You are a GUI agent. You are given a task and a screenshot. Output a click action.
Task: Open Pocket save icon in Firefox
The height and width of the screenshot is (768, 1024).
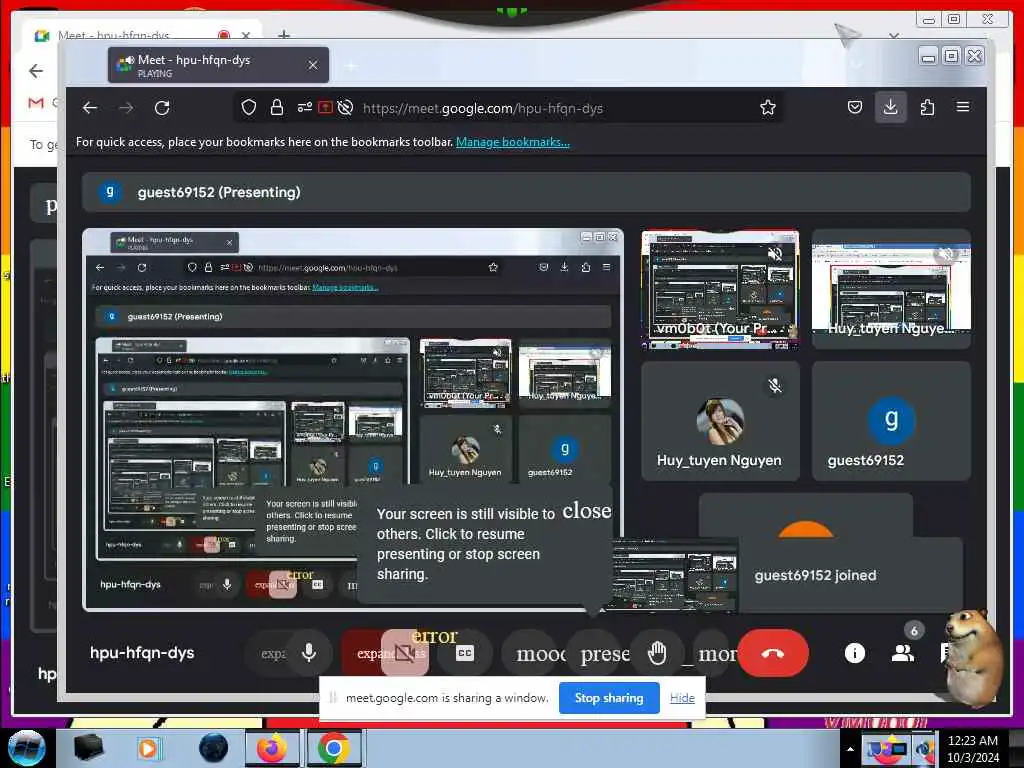pyautogui.click(x=855, y=107)
